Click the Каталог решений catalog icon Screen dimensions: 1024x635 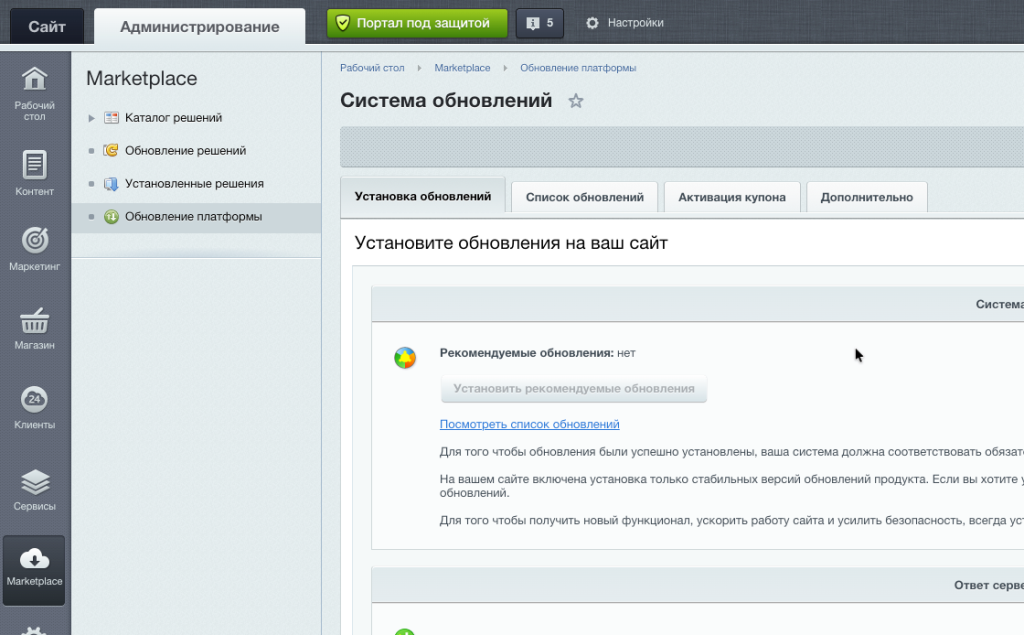[x=112, y=118]
